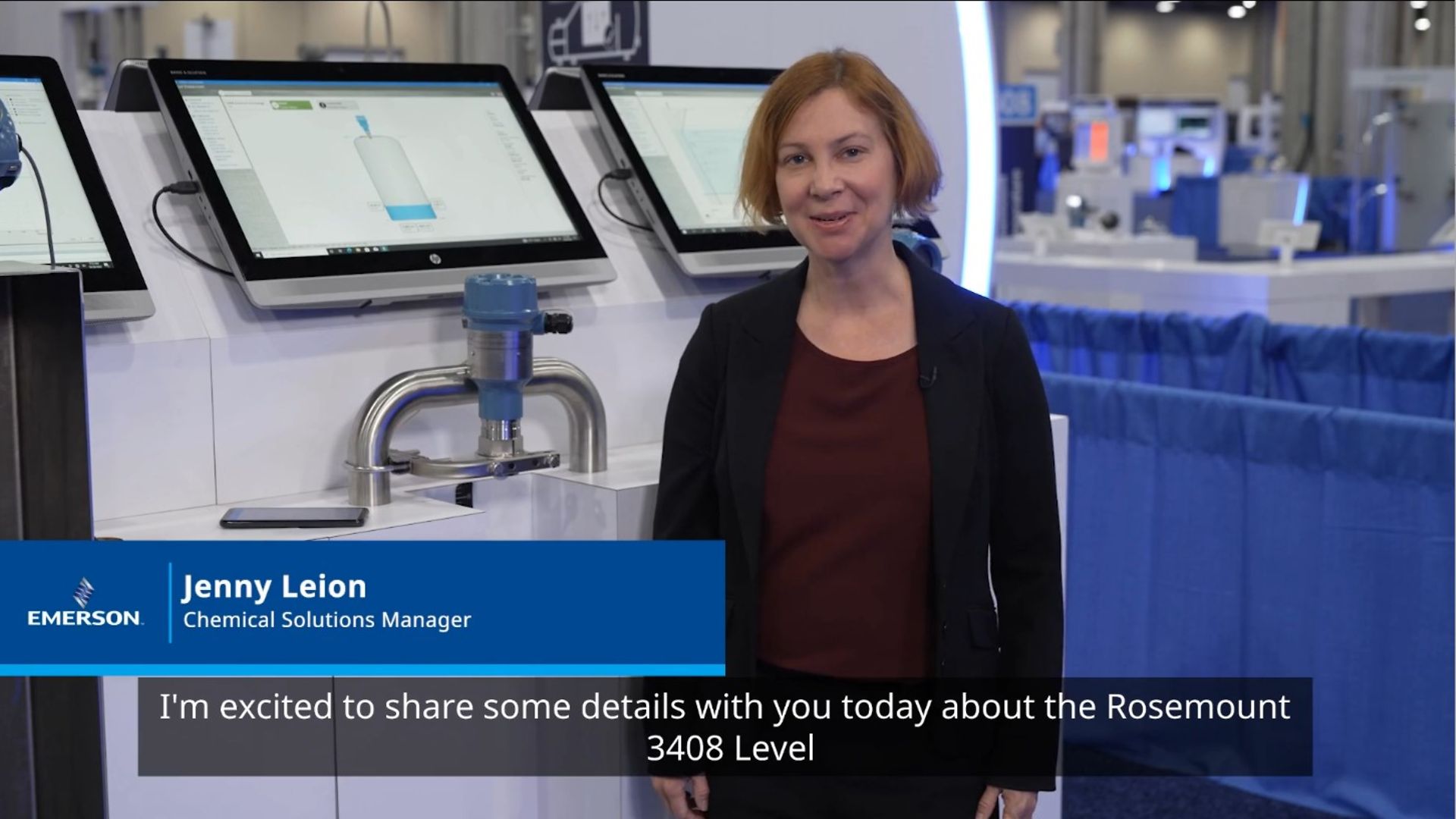Click the subtitle line mentioning "Rosemount"
This screenshot has width=1456, height=819.
click(x=724, y=707)
